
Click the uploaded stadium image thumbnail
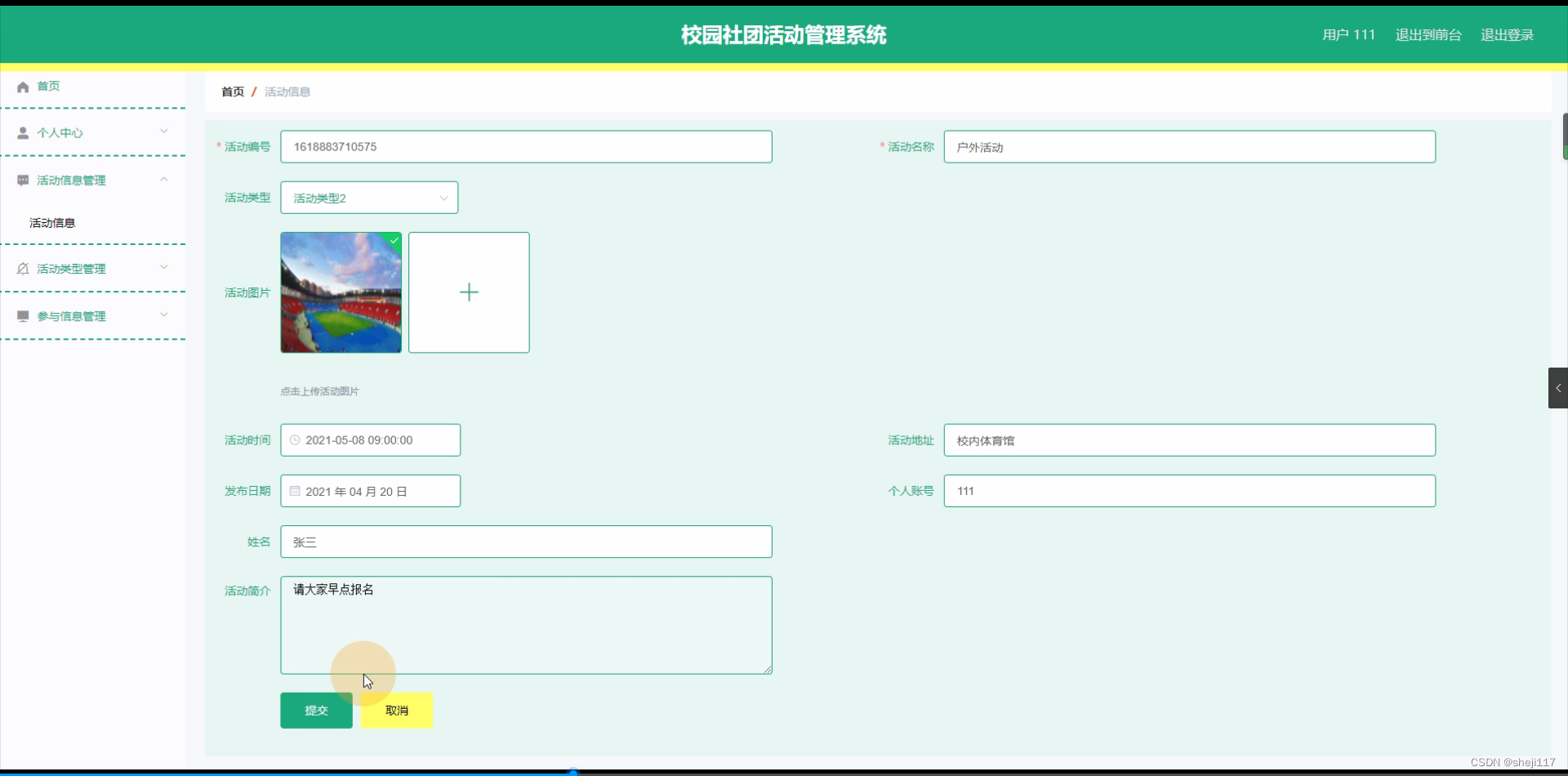pos(341,292)
